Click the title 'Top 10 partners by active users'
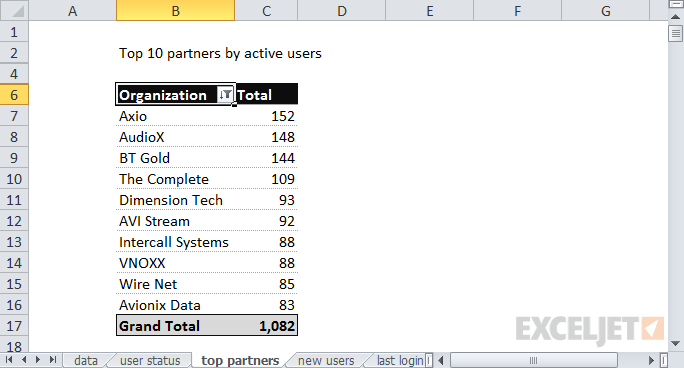Viewport: 684px width, 368px height. click(x=220, y=53)
